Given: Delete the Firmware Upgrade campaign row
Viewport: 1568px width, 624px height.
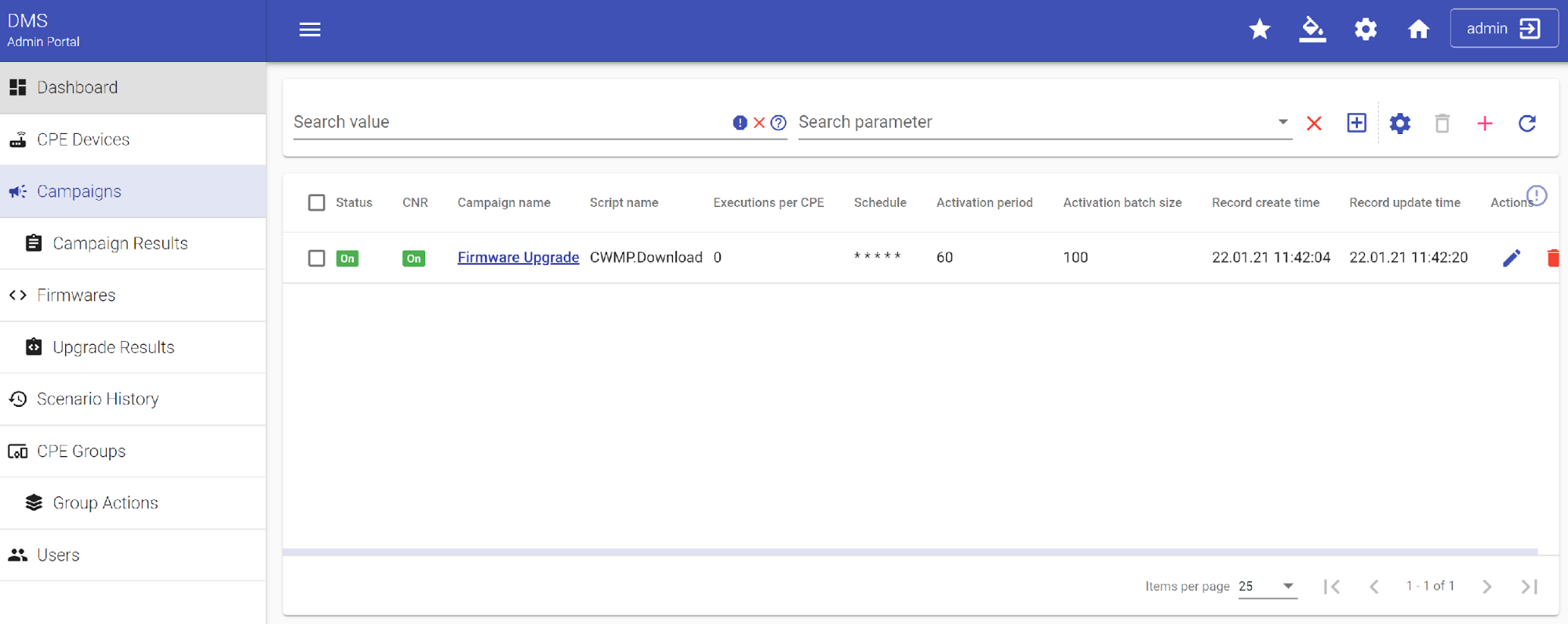Looking at the screenshot, I should [1552, 258].
